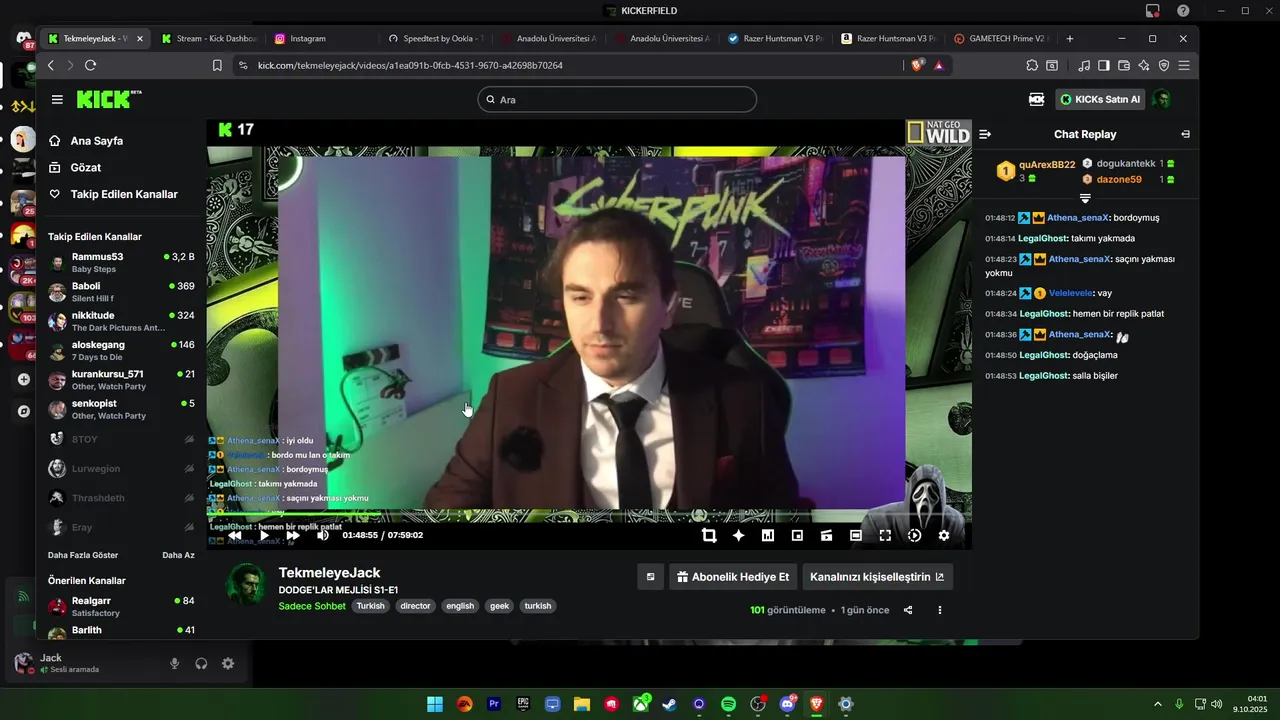Open Brave Leo AI sparkle icon
The image size is (1280, 720).
click(x=1144, y=65)
